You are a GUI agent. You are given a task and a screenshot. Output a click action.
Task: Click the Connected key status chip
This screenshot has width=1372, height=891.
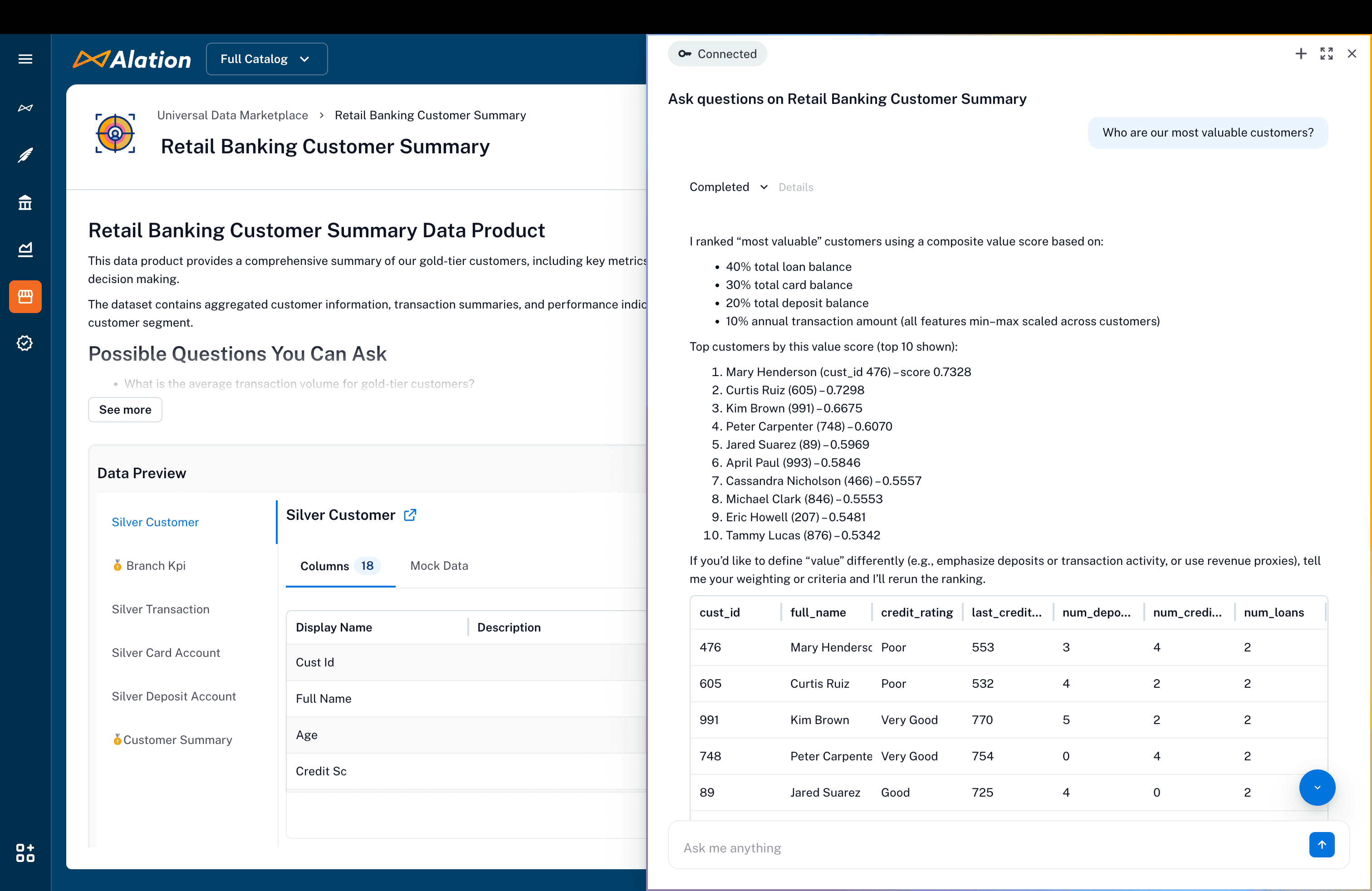(717, 54)
